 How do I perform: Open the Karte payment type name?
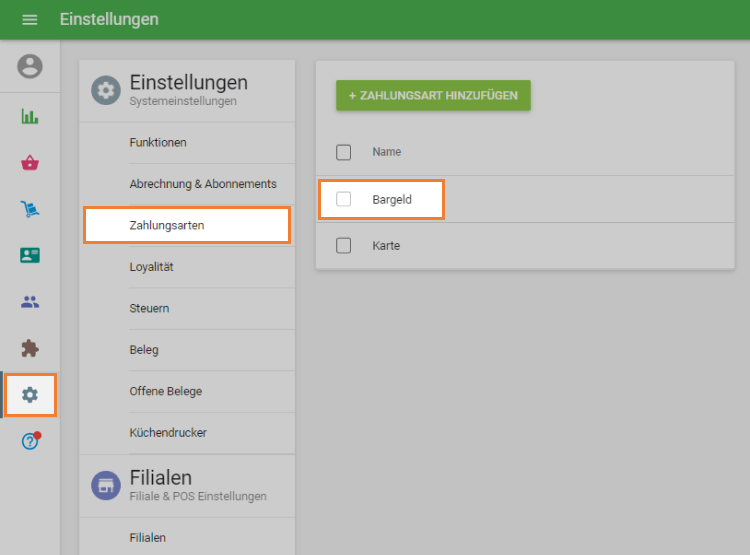click(x=386, y=246)
